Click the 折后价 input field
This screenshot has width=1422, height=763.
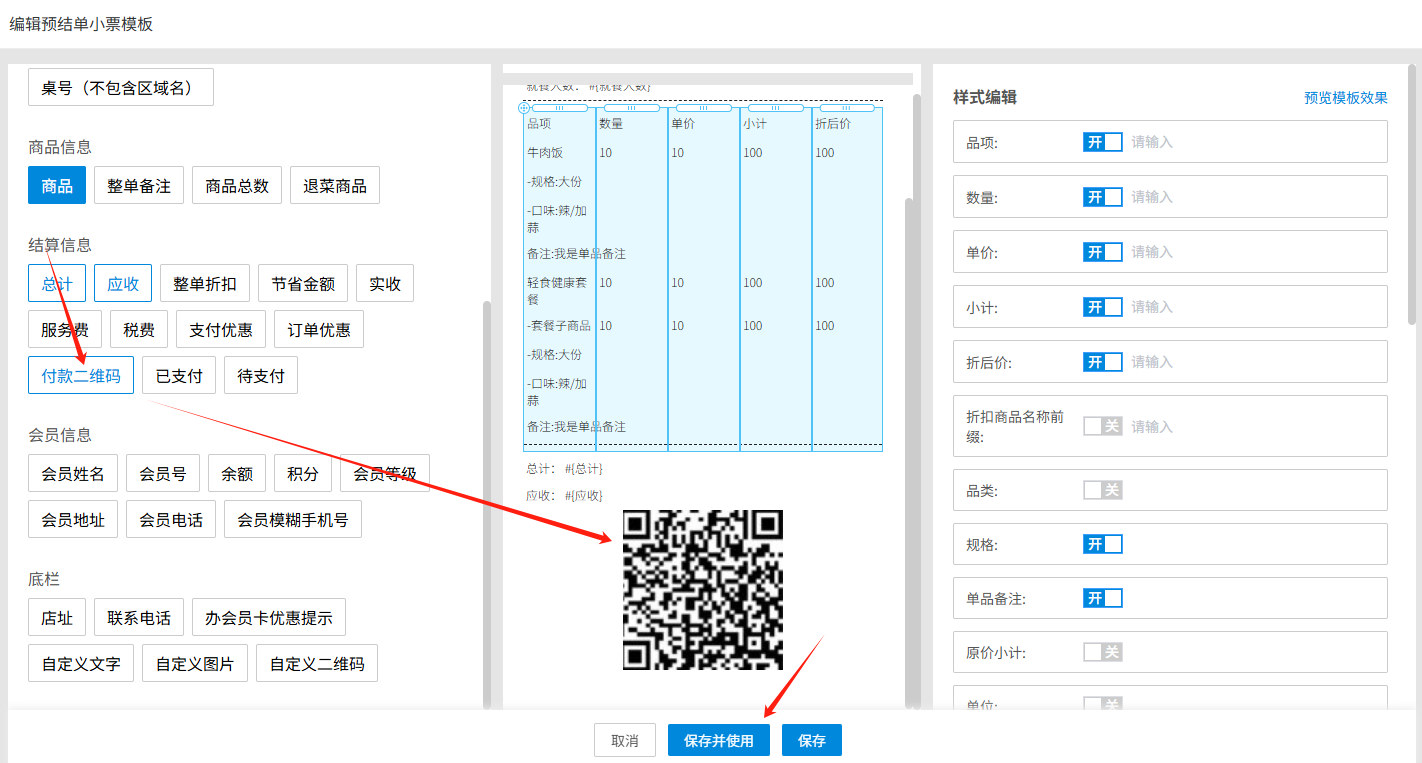(1253, 362)
